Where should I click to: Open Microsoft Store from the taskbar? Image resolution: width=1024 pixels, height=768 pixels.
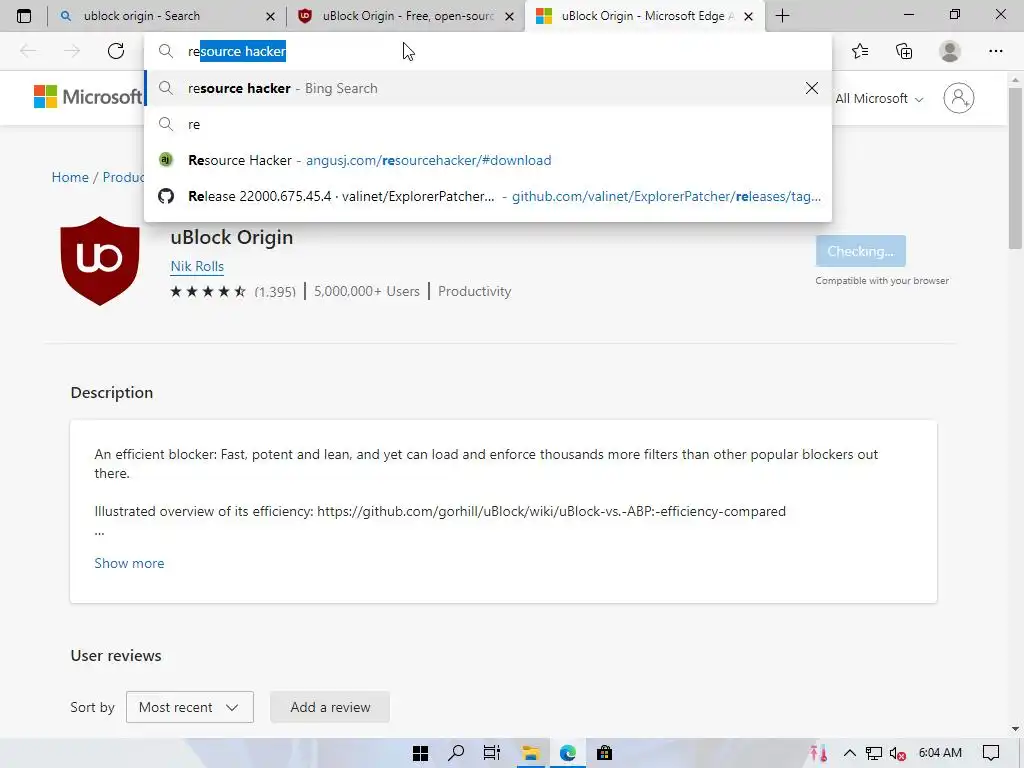coord(605,753)
